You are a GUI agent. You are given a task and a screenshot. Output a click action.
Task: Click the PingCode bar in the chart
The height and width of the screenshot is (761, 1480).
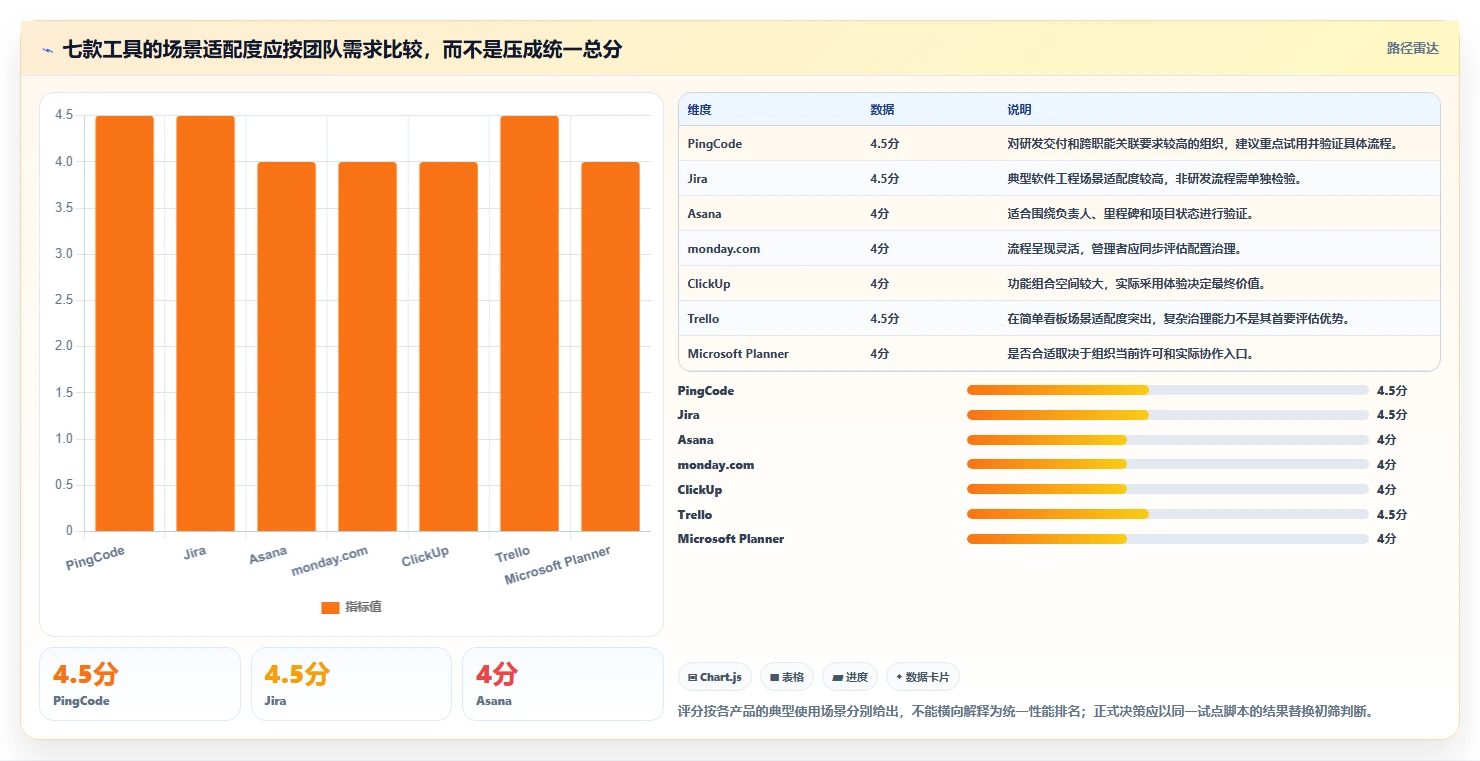(124, 323)
